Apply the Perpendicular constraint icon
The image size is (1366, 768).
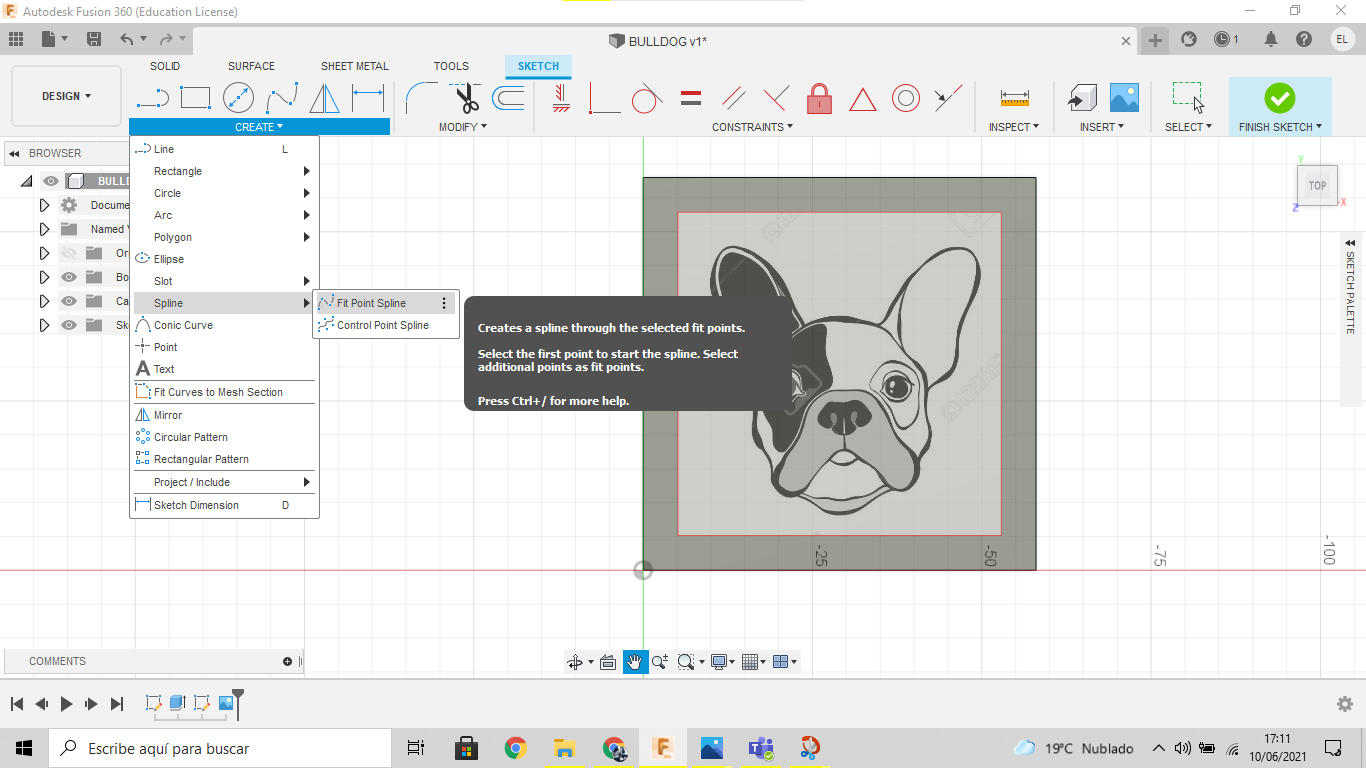pyautogui.click(x=776, y=98)
